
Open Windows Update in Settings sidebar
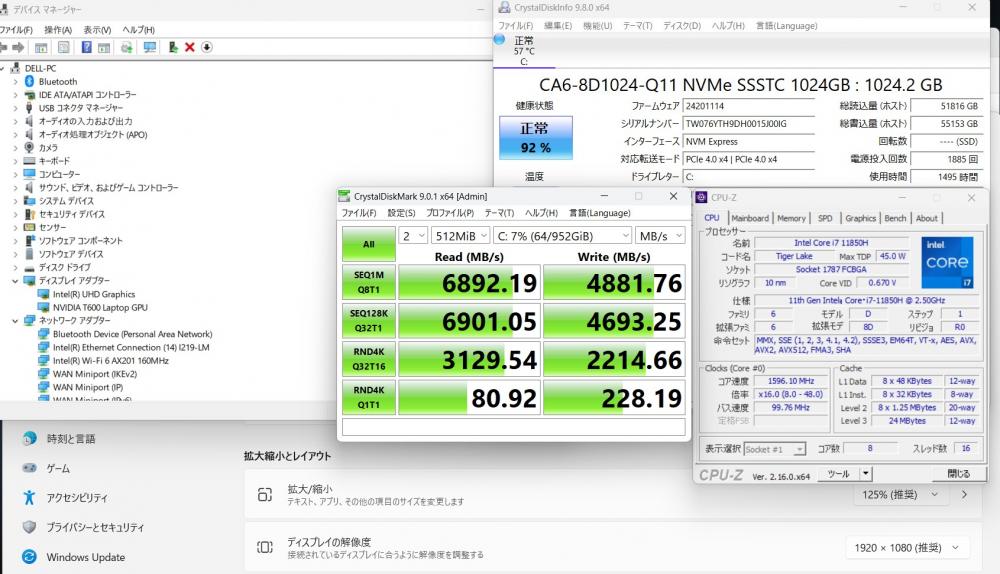click(85, 557)
